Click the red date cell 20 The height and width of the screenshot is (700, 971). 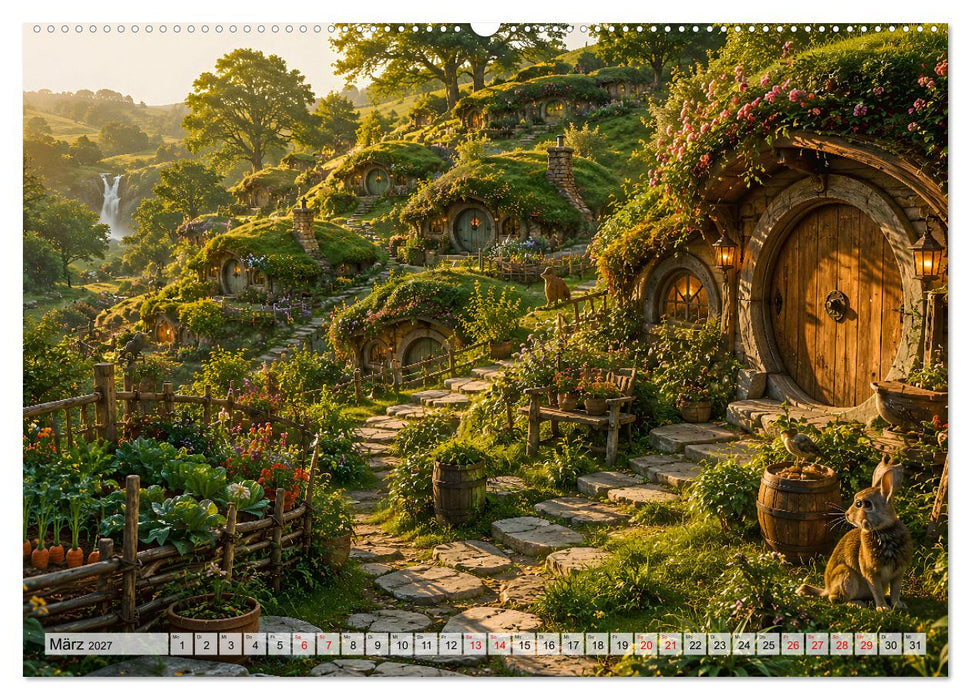[x=646, y=644]
